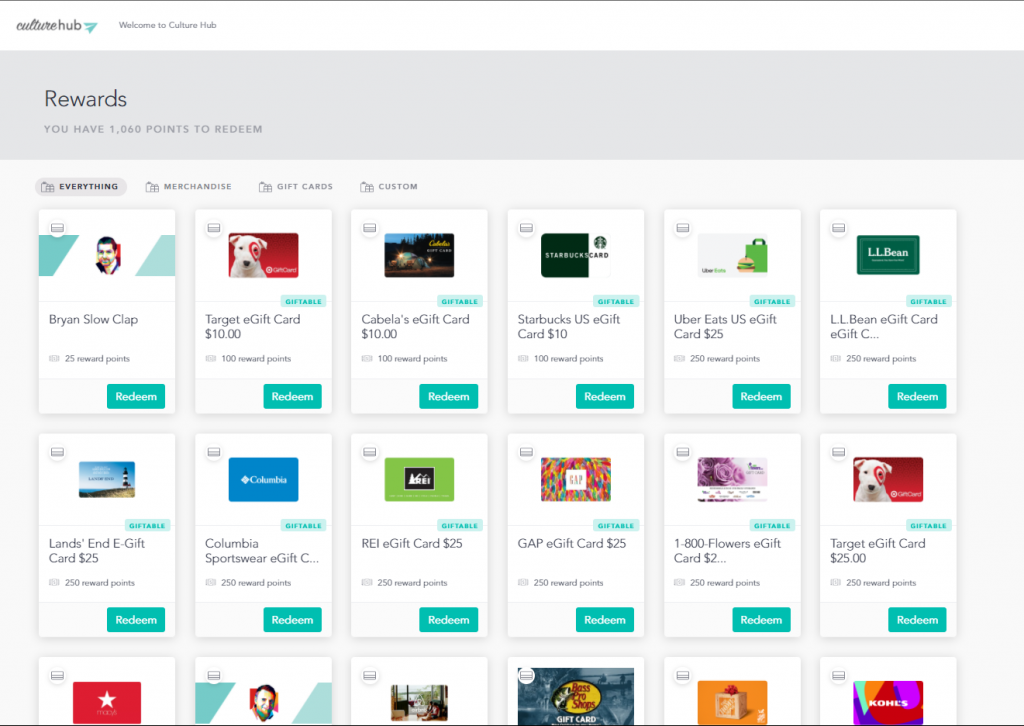Click the card-type icon on the GAP card
The image size is (1024, 726).
coord(526,452)
